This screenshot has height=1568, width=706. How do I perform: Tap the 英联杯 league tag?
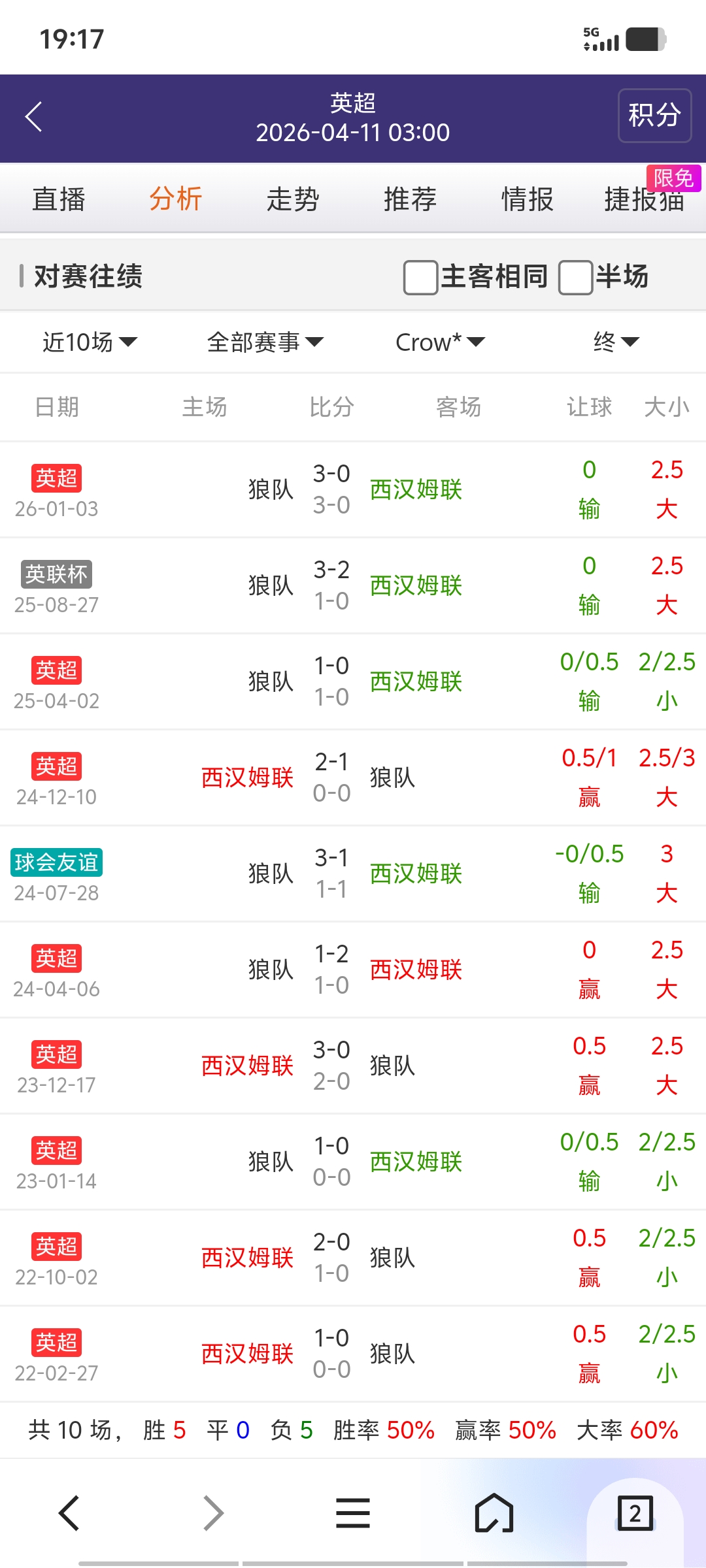pyautogui.click(x=56, y=574)
